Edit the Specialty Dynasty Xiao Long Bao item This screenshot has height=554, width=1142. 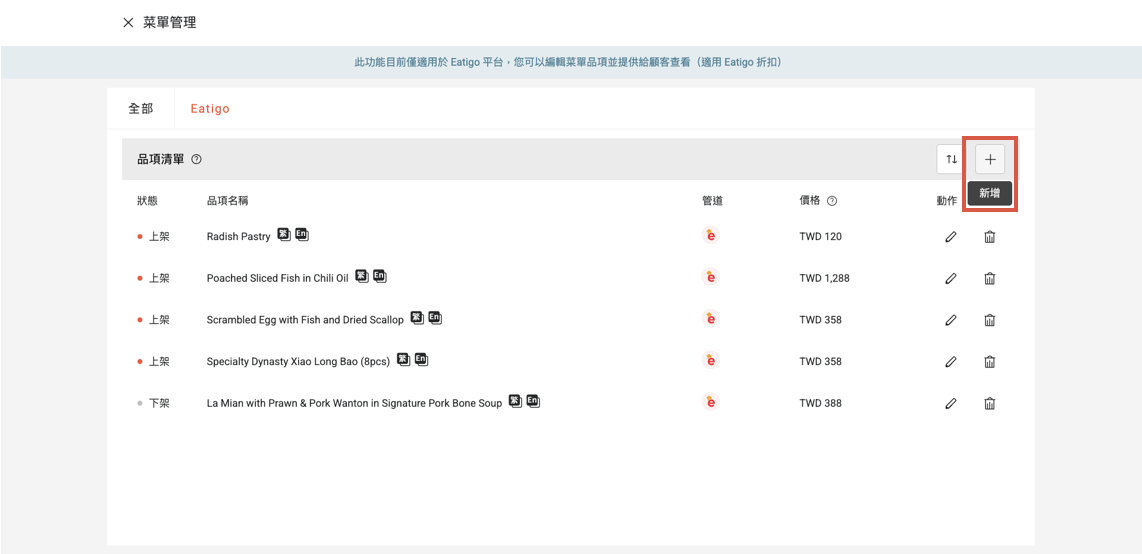tap(951, 362)
